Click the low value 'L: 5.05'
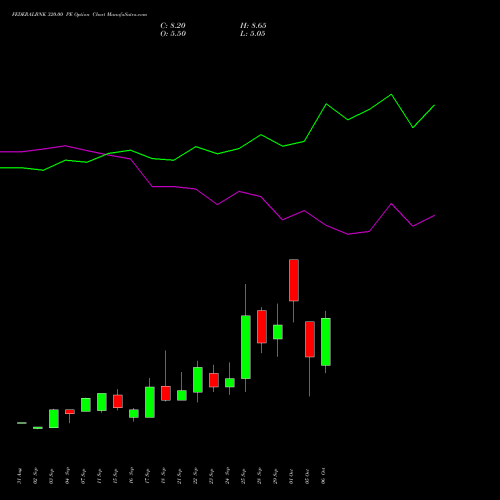The image size is (500, 500). pos(253,34)
